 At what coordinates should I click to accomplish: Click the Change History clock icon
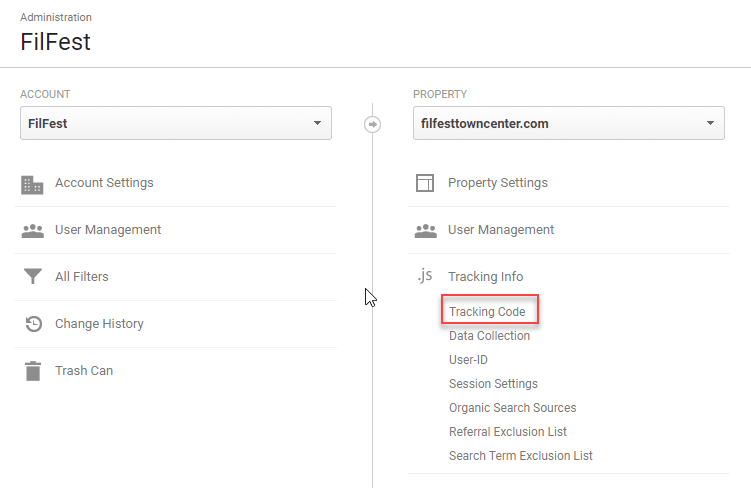coord(32,324)
